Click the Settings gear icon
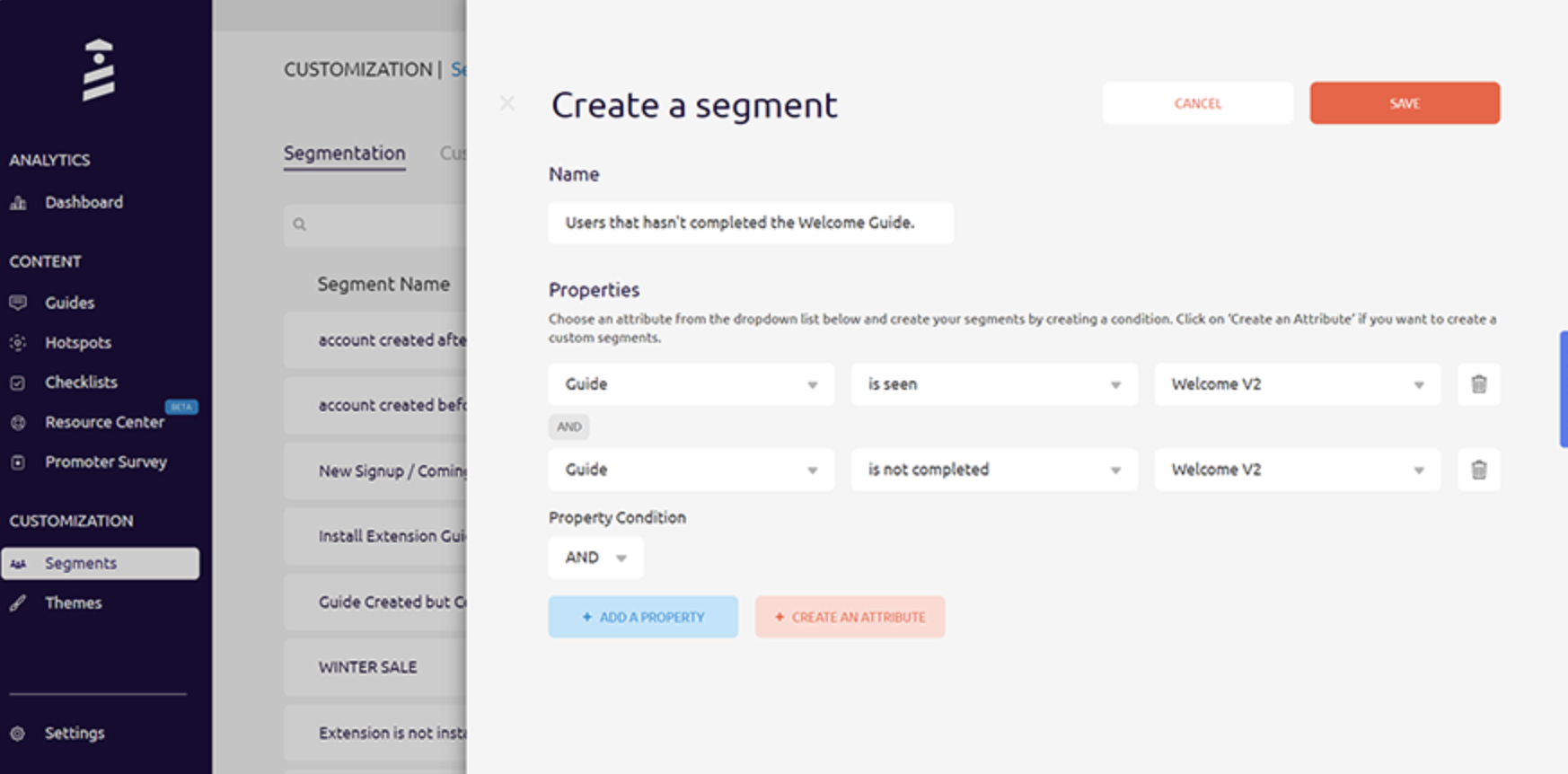The width and height of the screenshot is (1568, 774). [x=18, y=734]
